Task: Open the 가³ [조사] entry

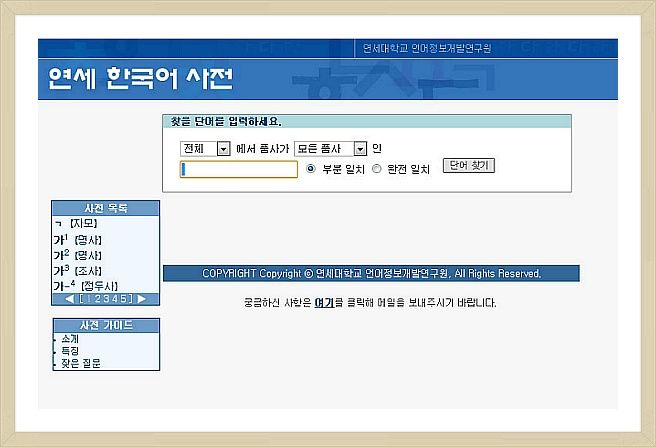Action: coord(78,270)
